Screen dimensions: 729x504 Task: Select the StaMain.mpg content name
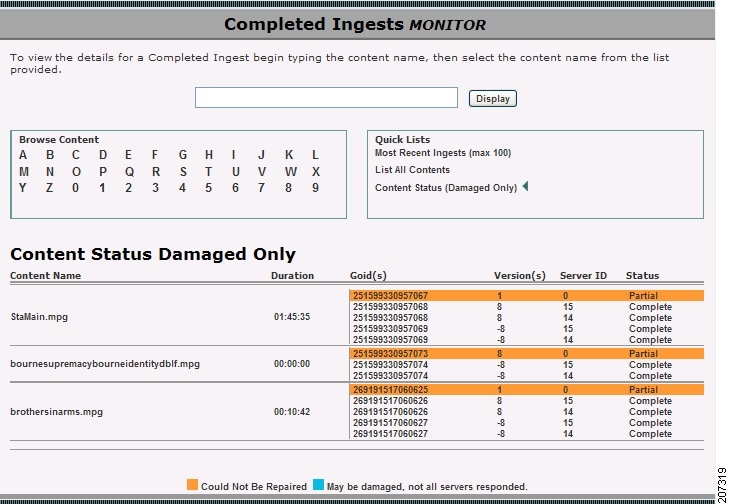(x=39, y=317)
